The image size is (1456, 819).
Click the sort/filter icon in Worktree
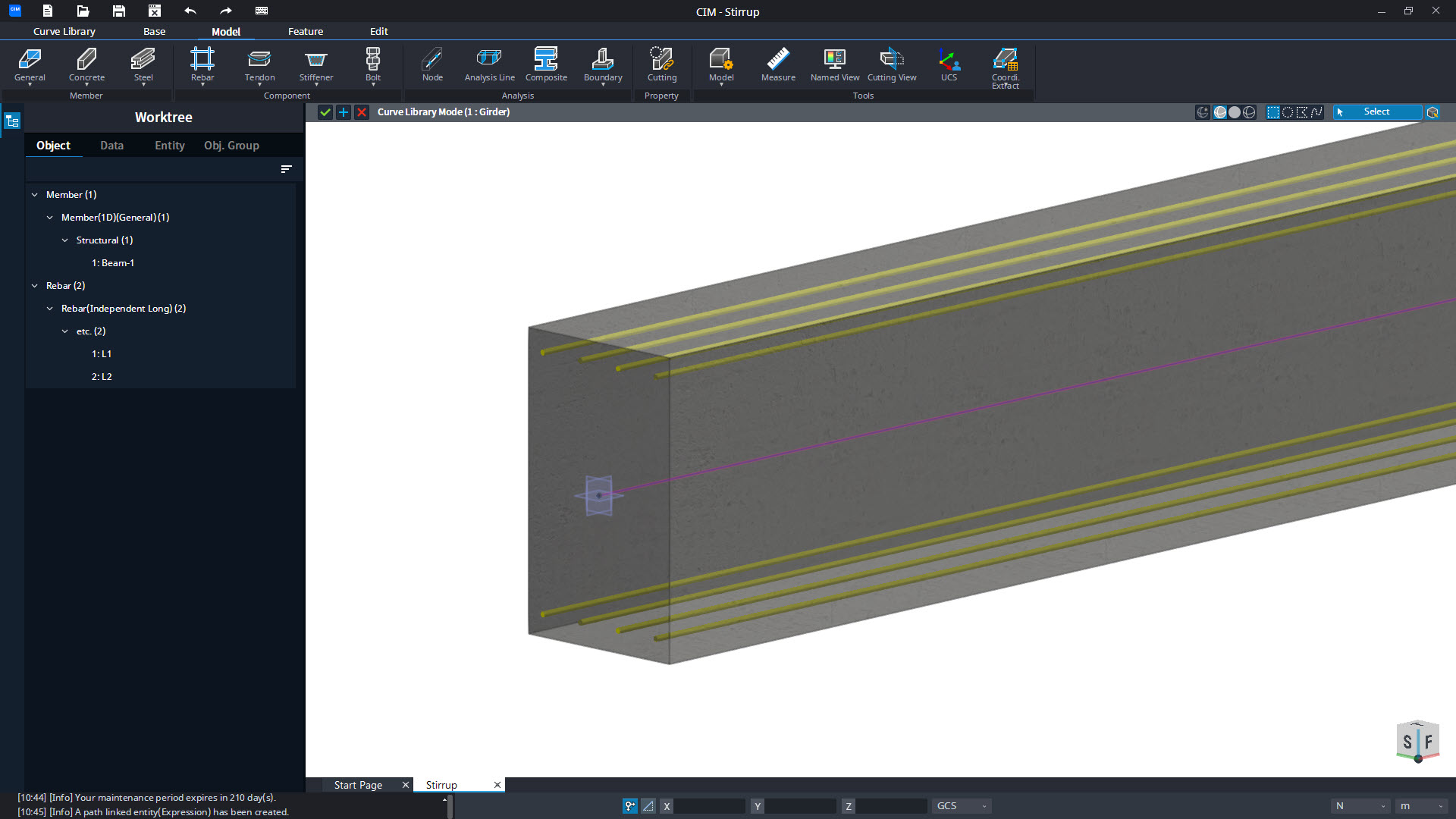286,169
